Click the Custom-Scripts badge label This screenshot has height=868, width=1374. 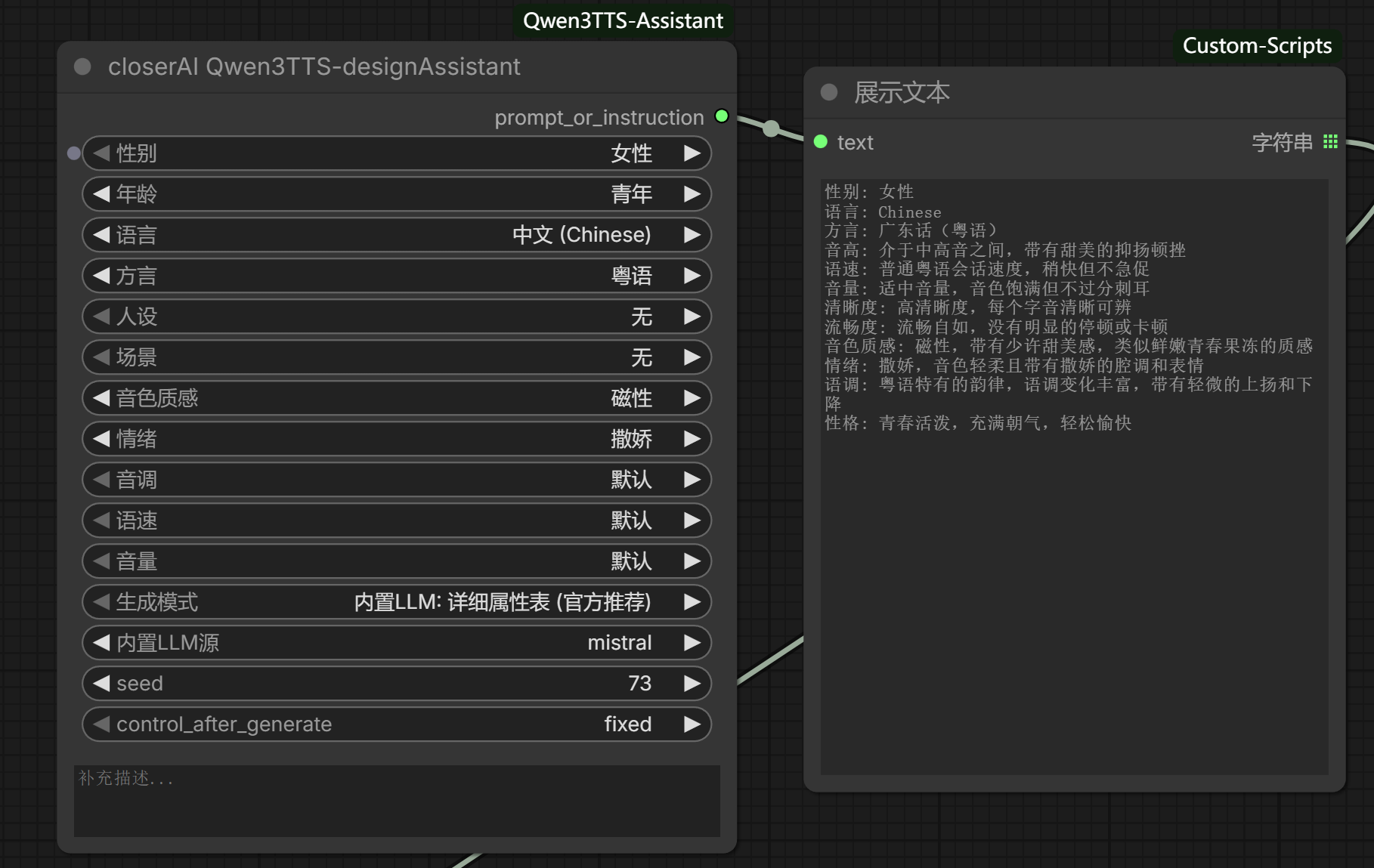(1256, 45)
